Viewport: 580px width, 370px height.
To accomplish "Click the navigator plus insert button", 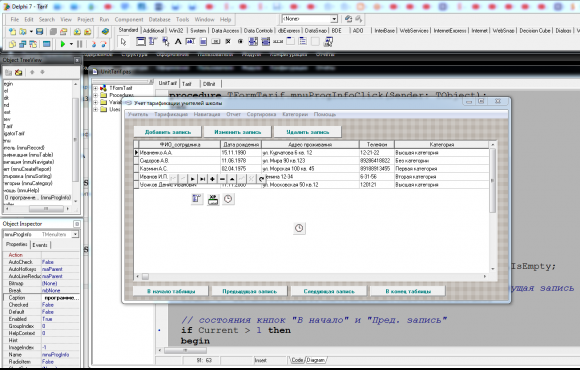I will [212, 179].
